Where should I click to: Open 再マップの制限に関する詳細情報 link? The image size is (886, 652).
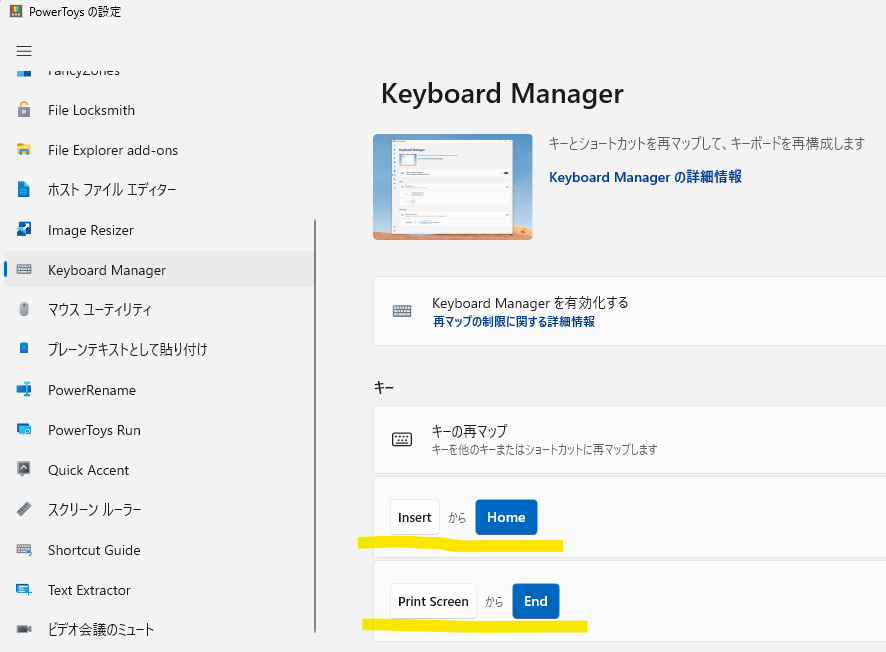(514, 321)
